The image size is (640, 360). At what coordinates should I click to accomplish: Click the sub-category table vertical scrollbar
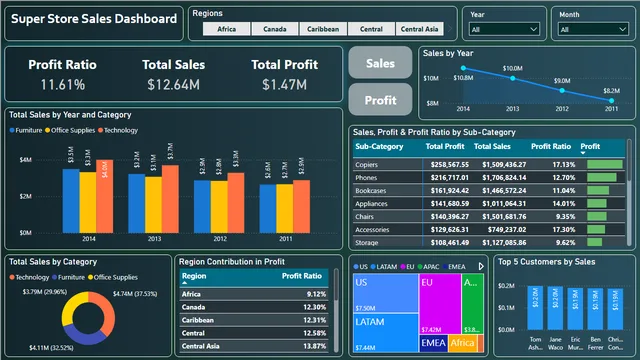point(629,161)
